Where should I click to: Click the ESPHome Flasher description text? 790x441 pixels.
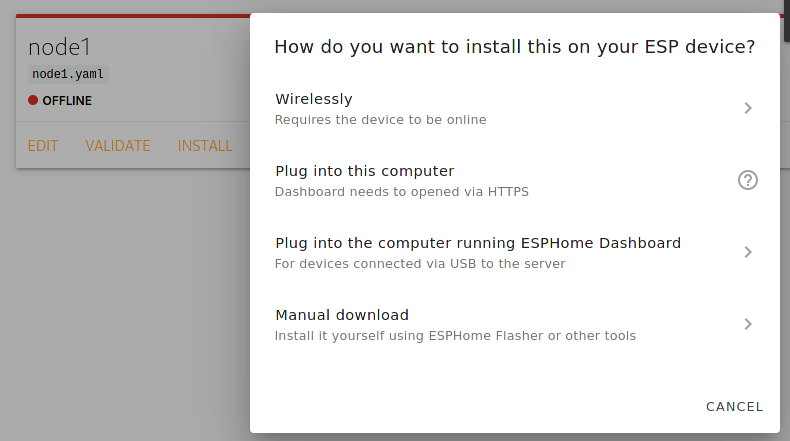point(455,336)
